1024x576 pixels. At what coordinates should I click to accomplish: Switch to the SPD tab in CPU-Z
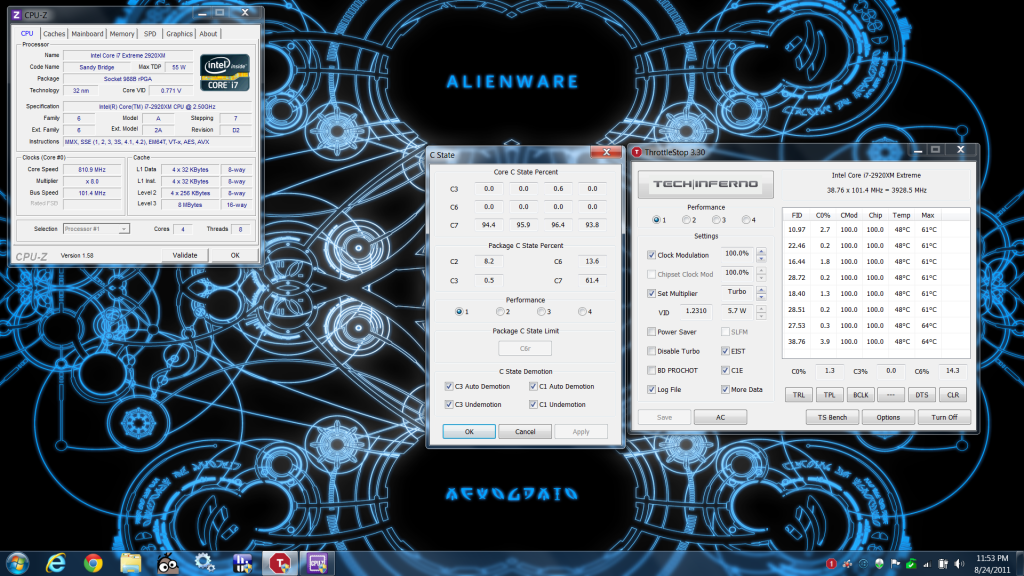(x=150, y=34)
